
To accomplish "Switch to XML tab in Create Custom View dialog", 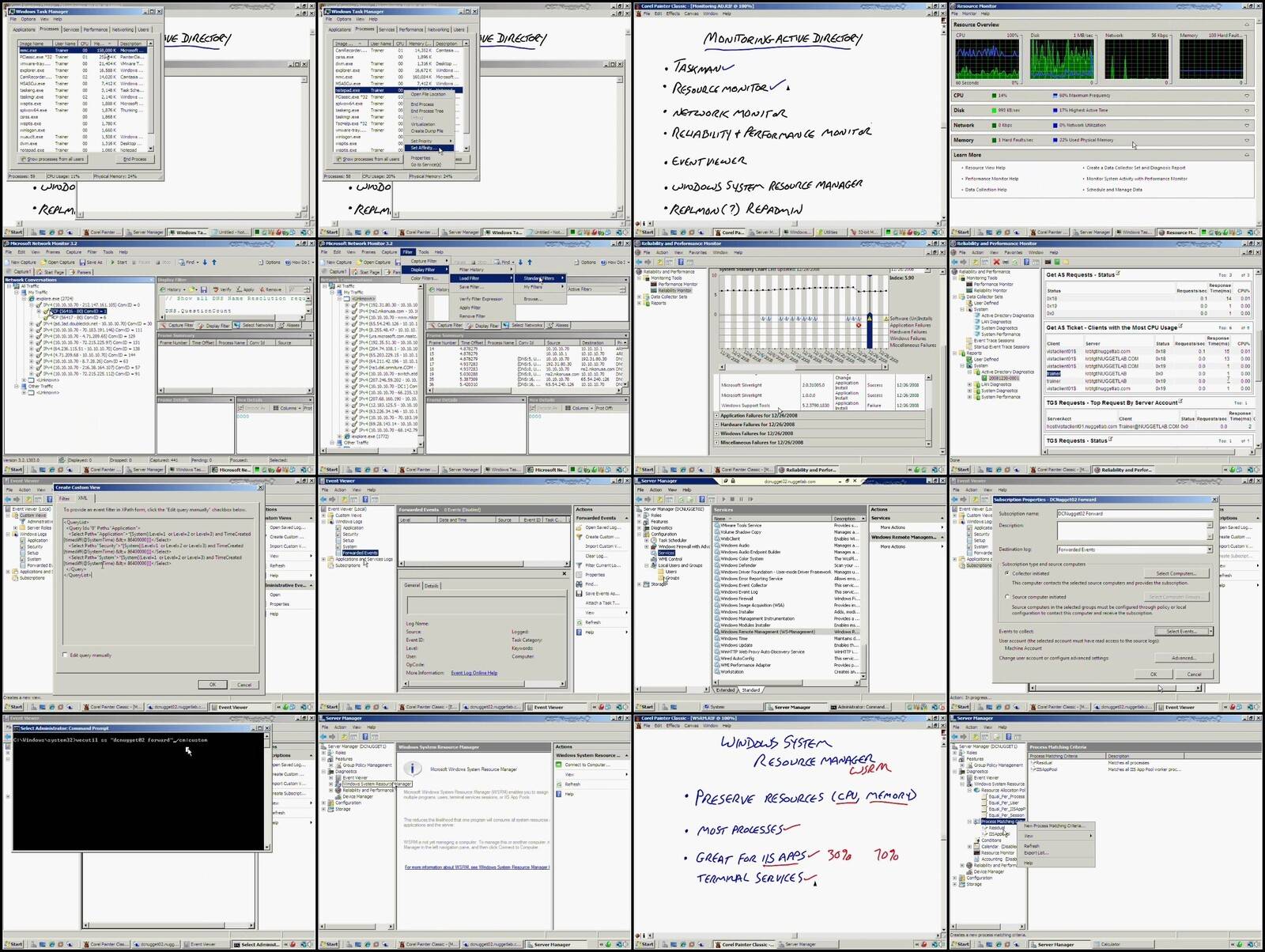I will [82, 498].
